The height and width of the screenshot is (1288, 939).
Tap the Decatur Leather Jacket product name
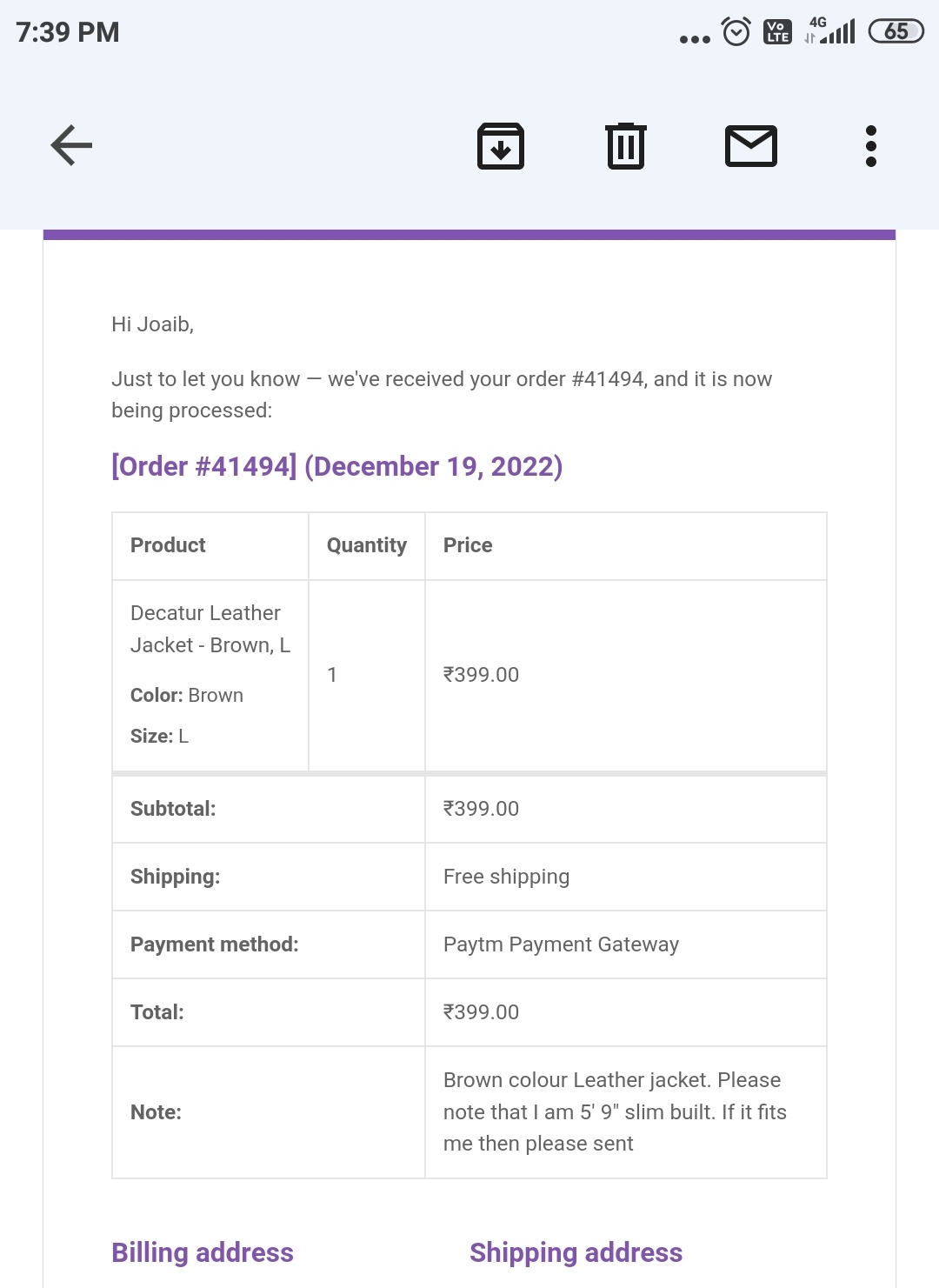pos(210,629)
